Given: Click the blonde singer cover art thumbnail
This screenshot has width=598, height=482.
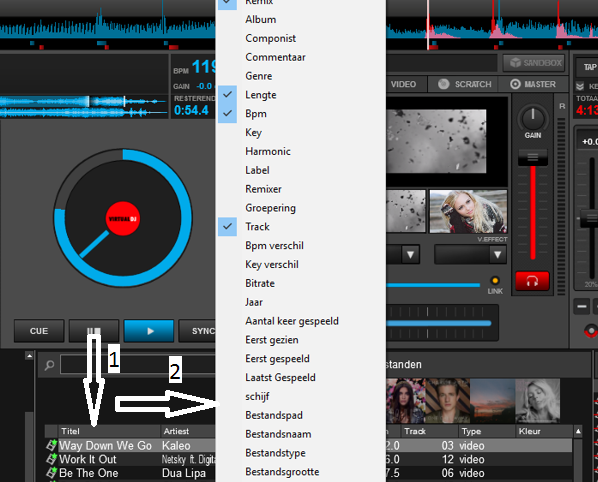Looking at the screenshot, I should [537, 400].
